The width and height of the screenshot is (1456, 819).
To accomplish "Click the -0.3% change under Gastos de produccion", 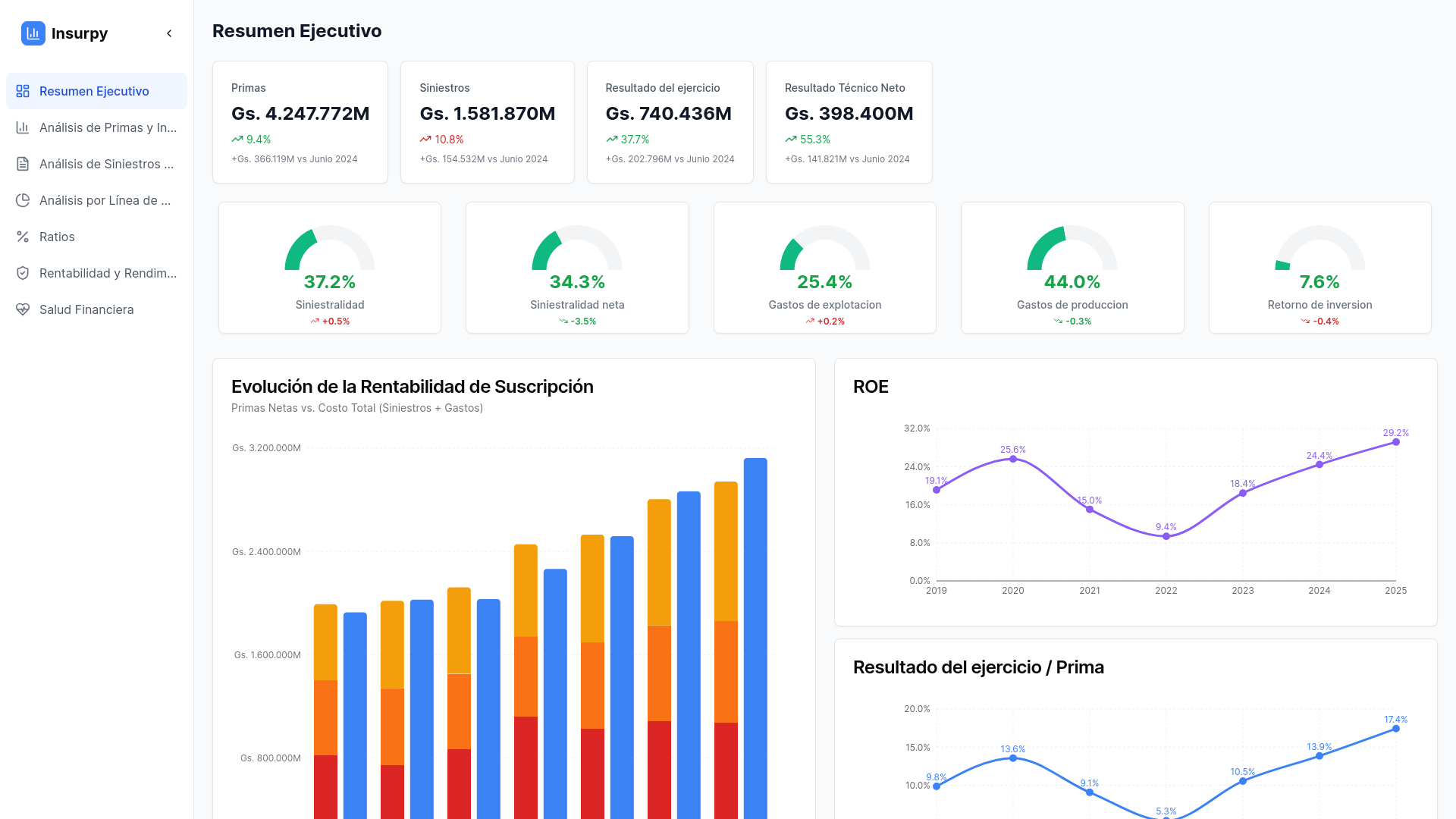I will point(1072,322).
